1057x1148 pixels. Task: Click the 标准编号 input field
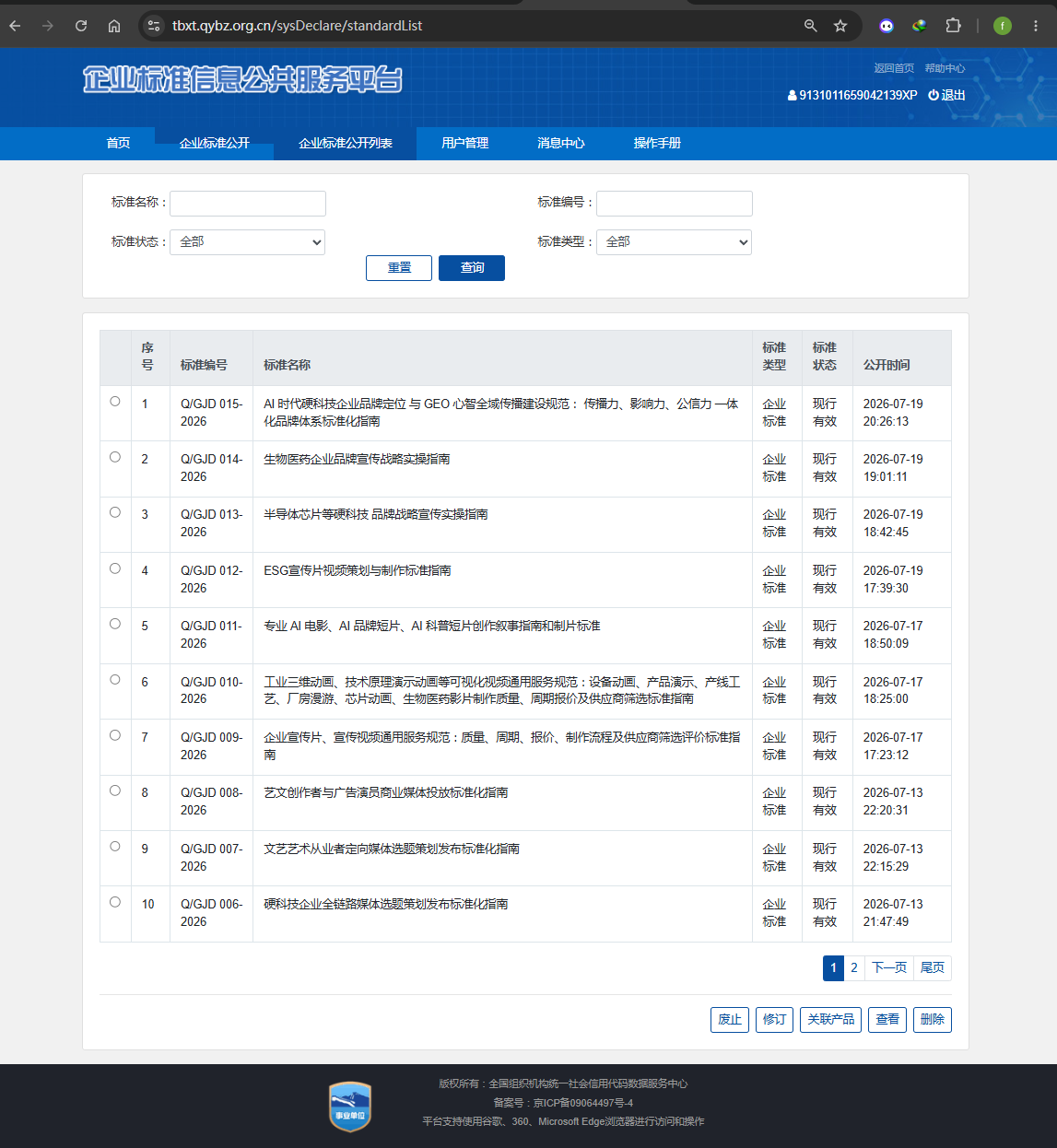675,204
